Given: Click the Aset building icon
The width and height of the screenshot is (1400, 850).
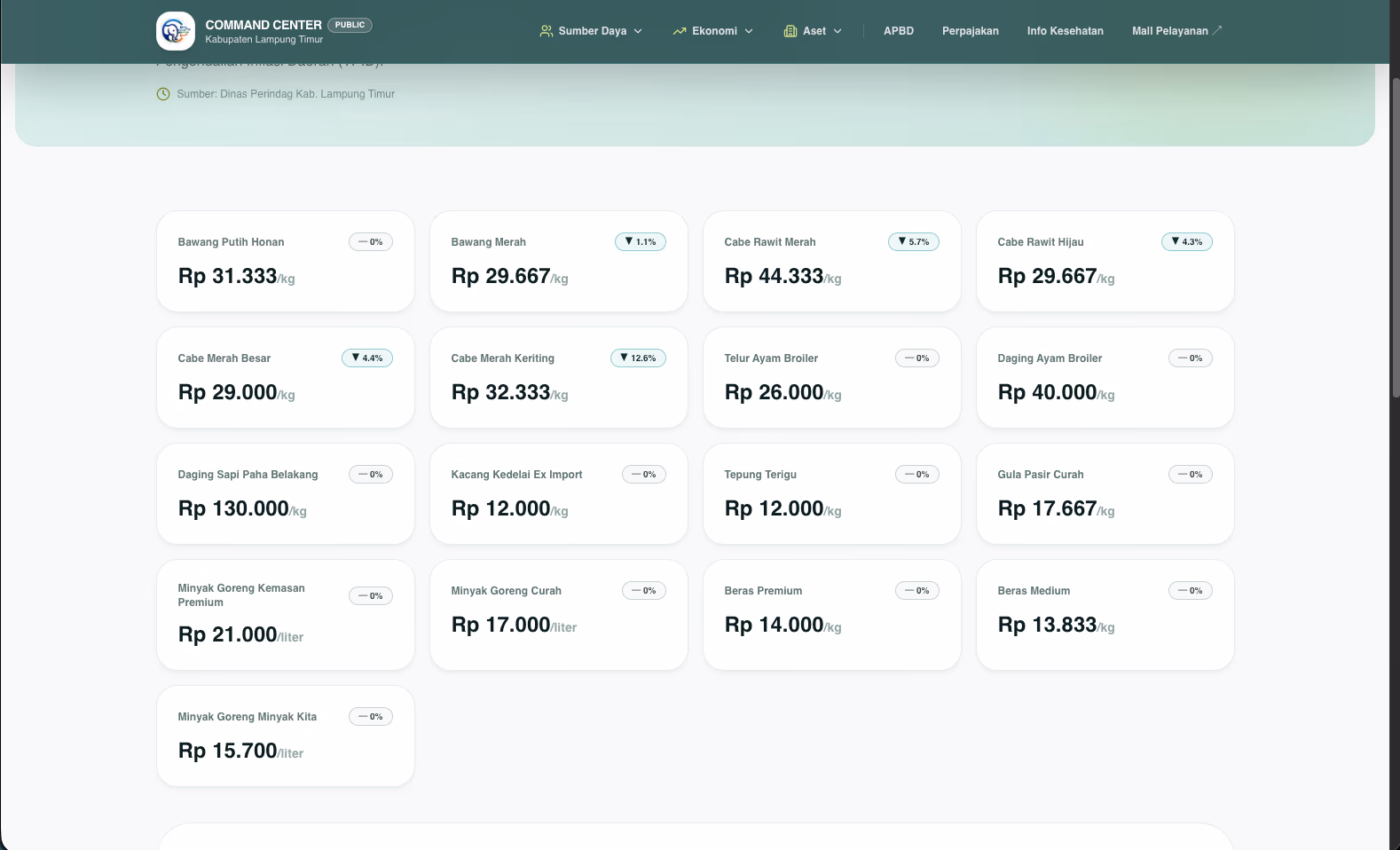Looking at the screenshot, I should [790, 31].
